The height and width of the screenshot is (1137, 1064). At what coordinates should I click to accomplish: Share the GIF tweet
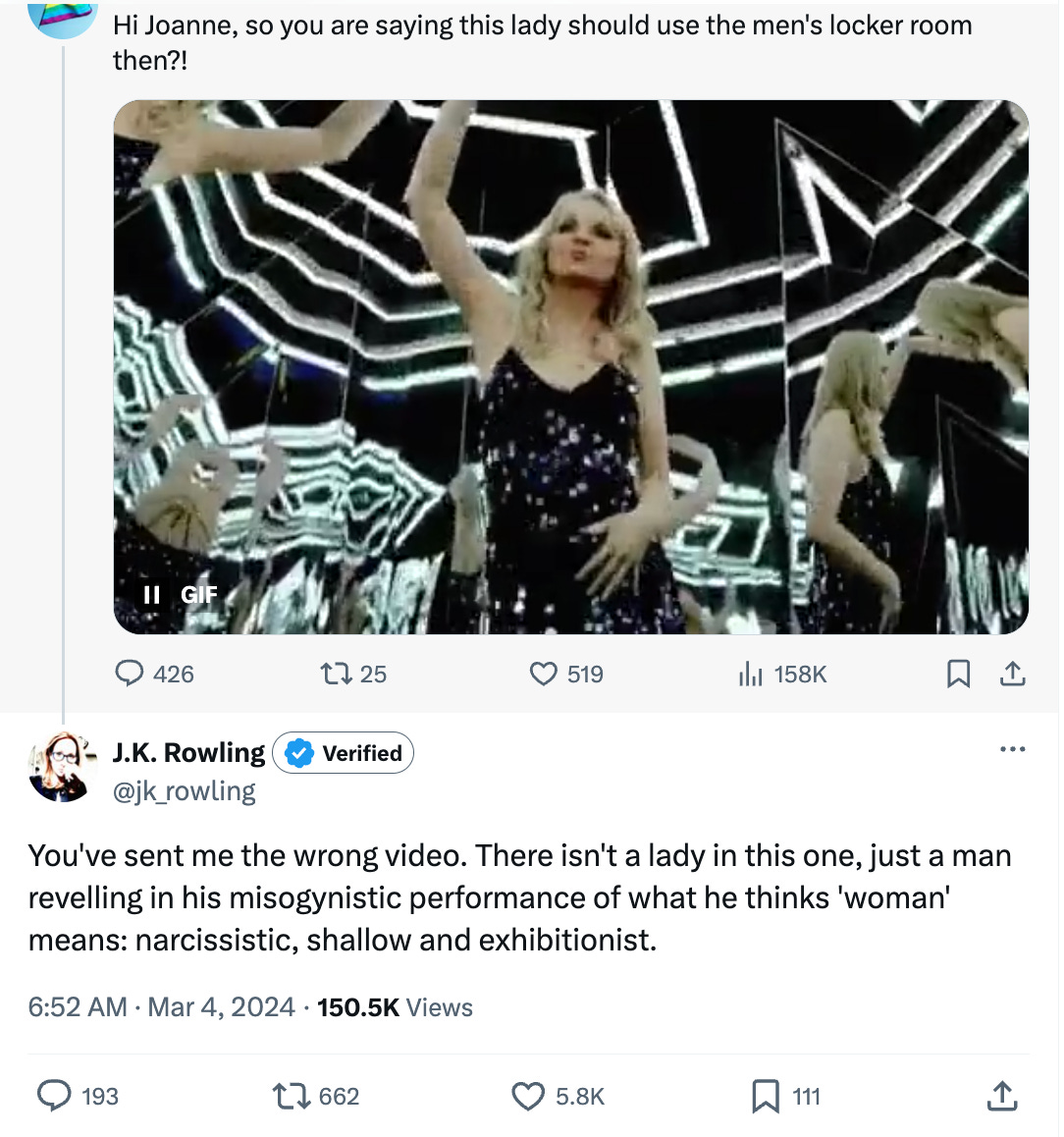point(1012,674)
